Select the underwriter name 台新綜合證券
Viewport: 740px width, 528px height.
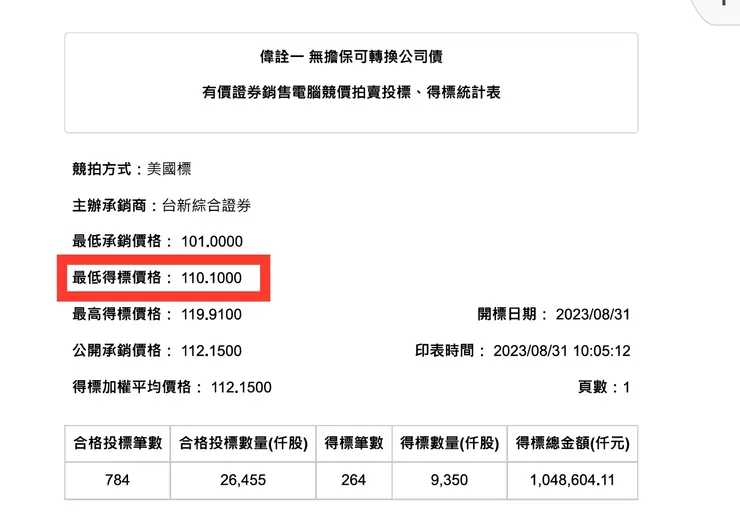point(206,205)
